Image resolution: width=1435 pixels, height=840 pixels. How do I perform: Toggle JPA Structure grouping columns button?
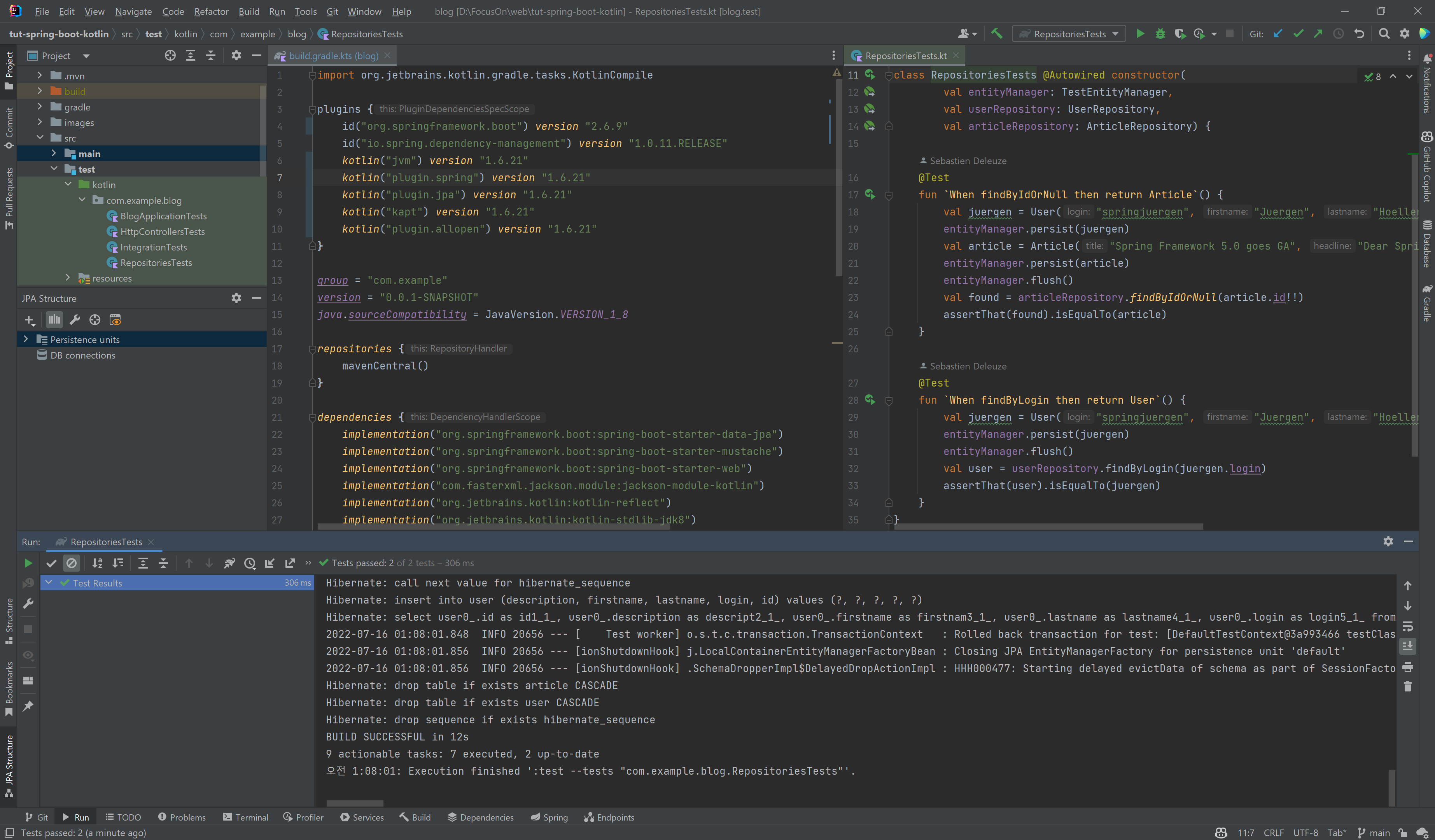click(x=54, y=320)
